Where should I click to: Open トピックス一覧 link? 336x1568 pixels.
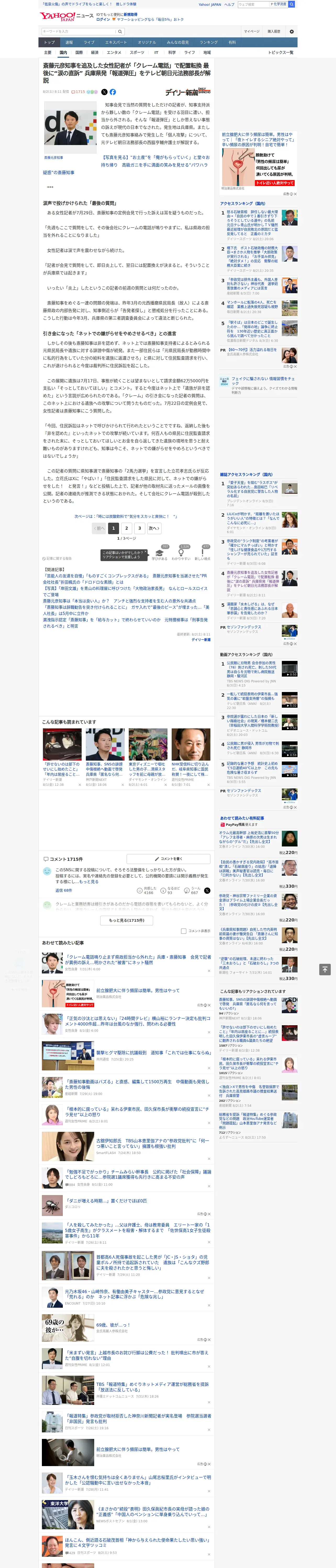click(281, 52)
